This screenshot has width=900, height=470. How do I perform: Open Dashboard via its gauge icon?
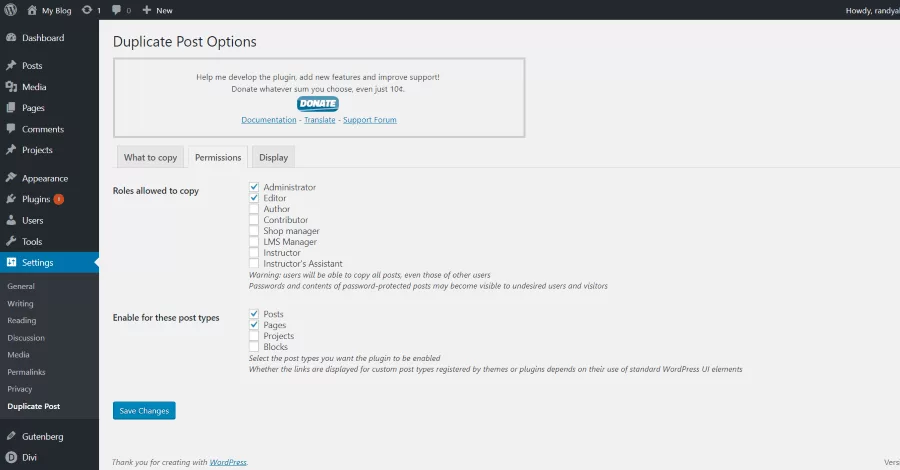coord(11,37)
